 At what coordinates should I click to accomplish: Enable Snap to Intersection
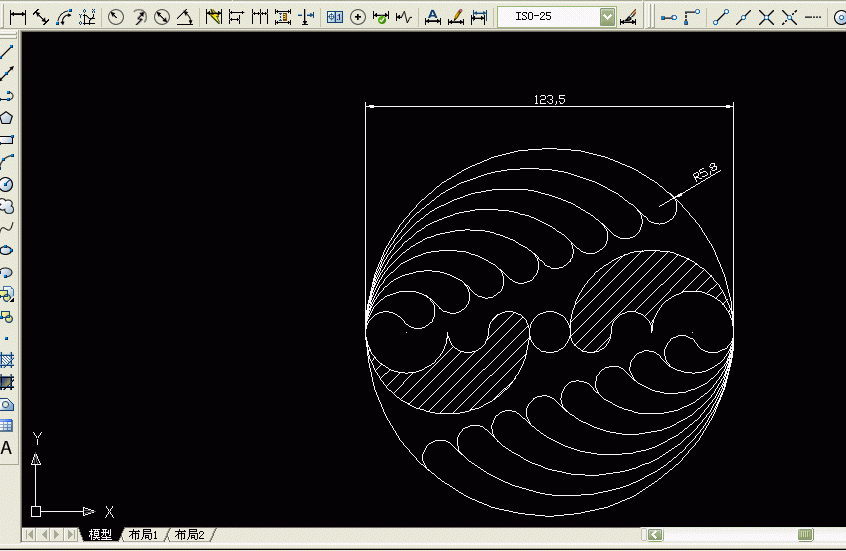pyautogui.click(x=766, y=17)
